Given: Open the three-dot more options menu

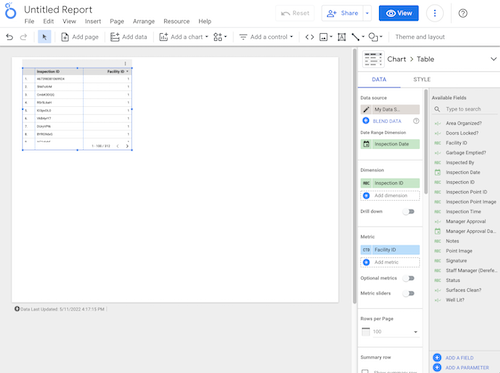Looking at the screenshot, I should pos(435,13).
